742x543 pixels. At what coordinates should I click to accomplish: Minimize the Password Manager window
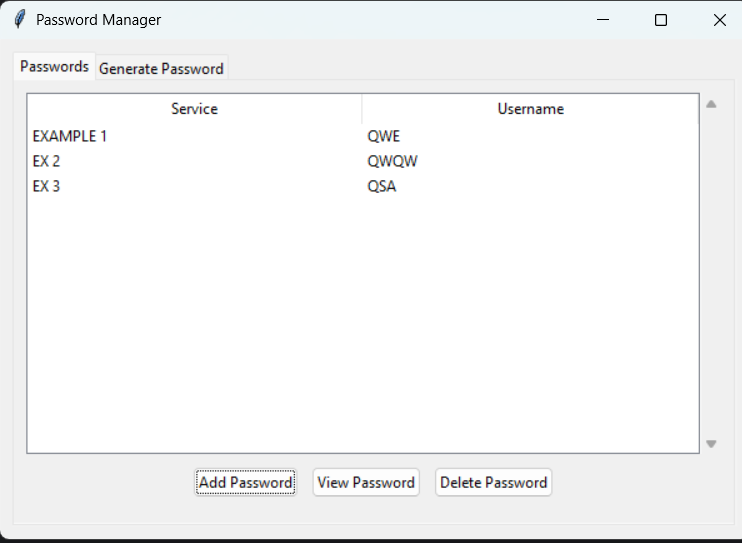point(603,20)
